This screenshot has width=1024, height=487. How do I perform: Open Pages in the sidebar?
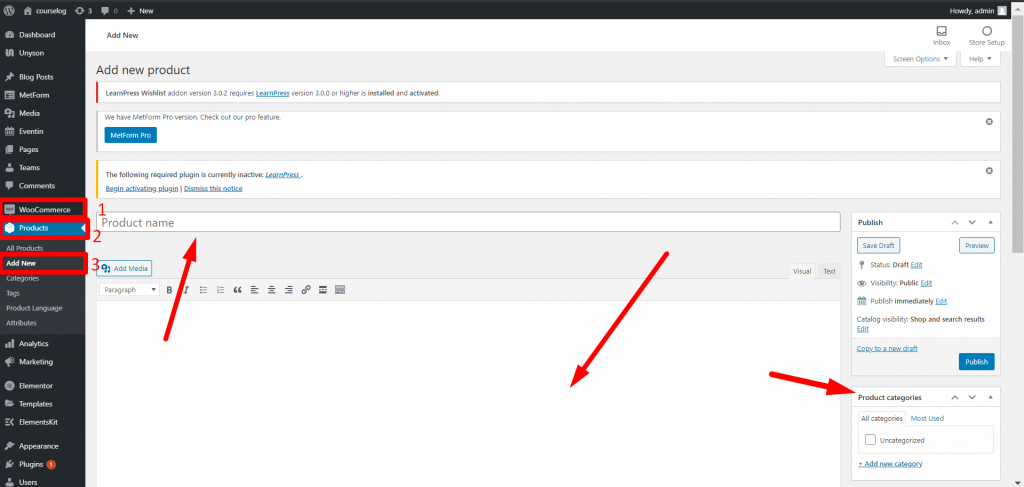point(29,149)
